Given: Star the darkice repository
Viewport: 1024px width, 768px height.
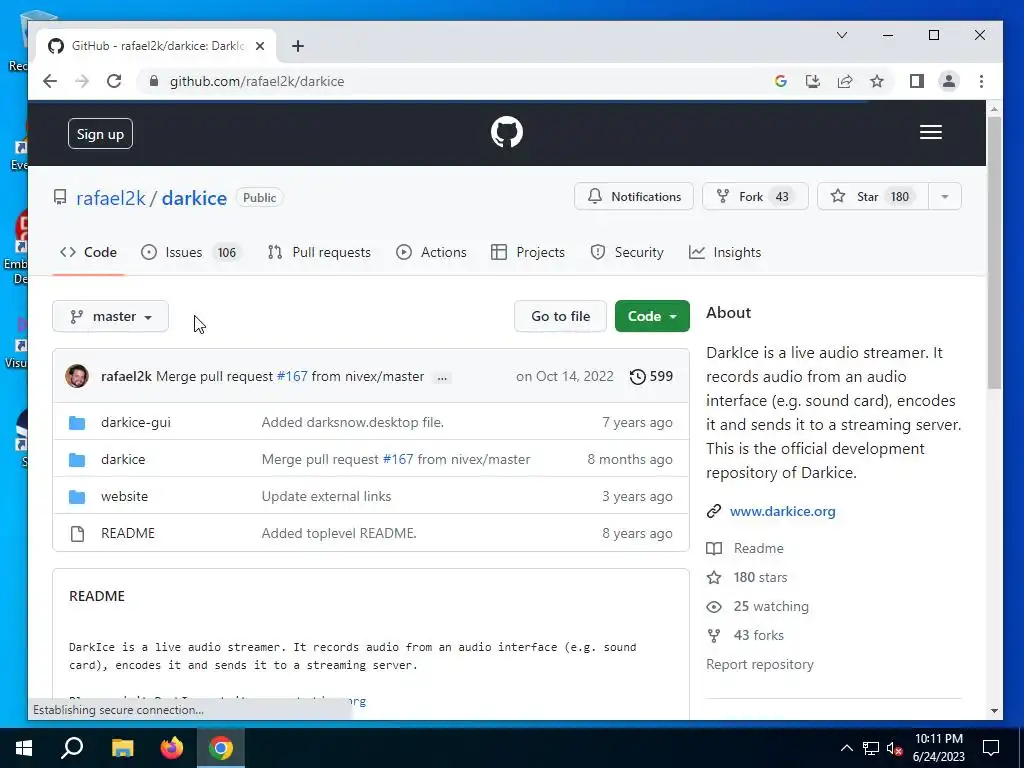Looking at the screenshot, I should [x=872, y=197].
